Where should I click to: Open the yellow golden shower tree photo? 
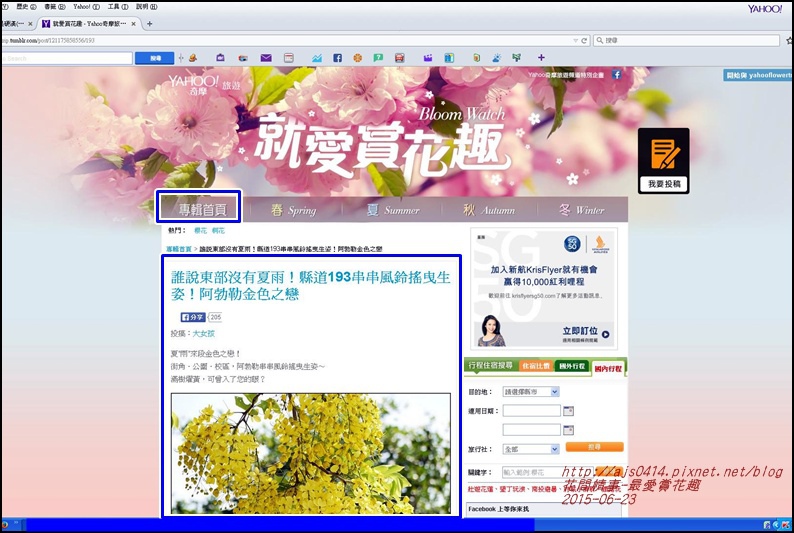click(310, 454)
